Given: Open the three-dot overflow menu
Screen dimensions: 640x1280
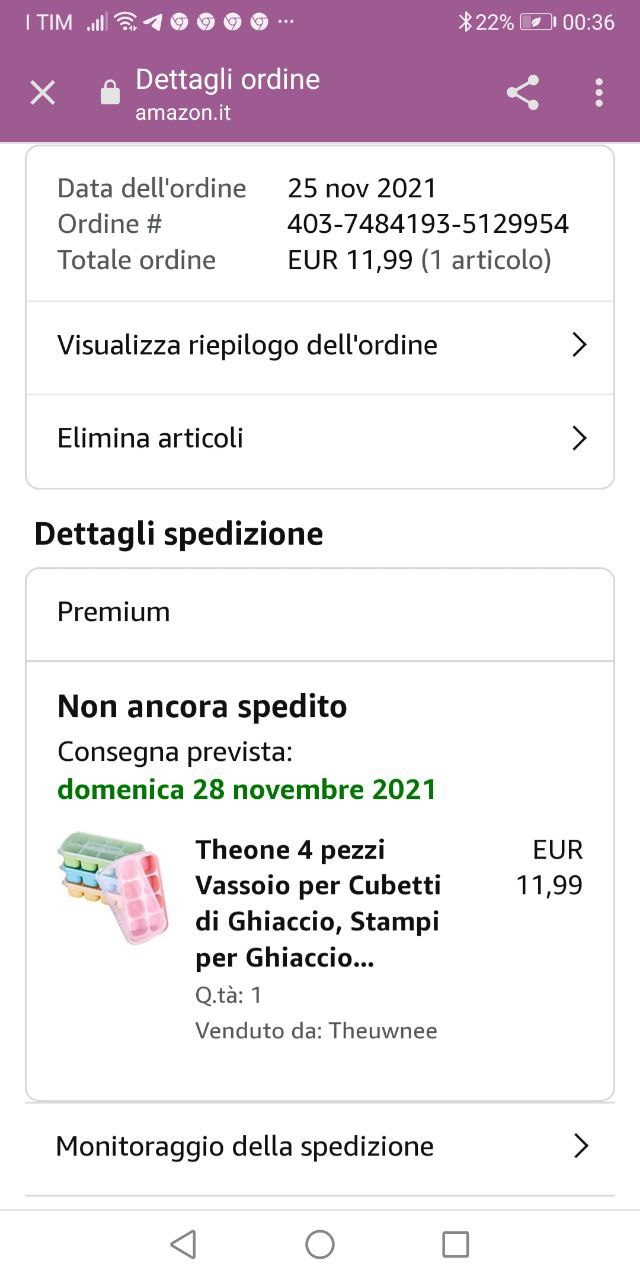Looking at the screenshot, I should [x=598, y=93].
